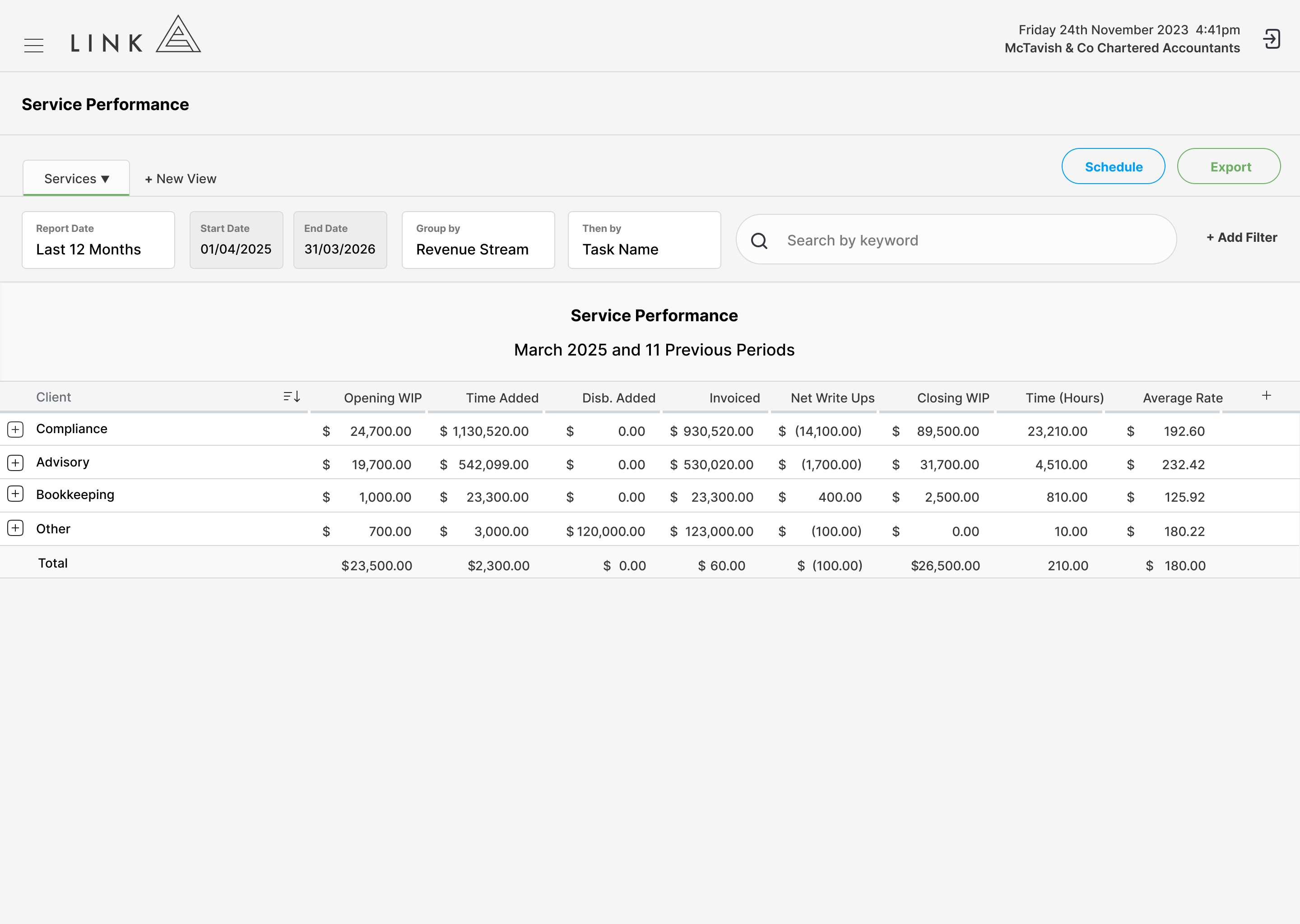Image resolution: width=1300 pixels, height=924 pixels.
Task: Click Advisory Time Hours value 4,510.00
Action: tap(1061, 464)
